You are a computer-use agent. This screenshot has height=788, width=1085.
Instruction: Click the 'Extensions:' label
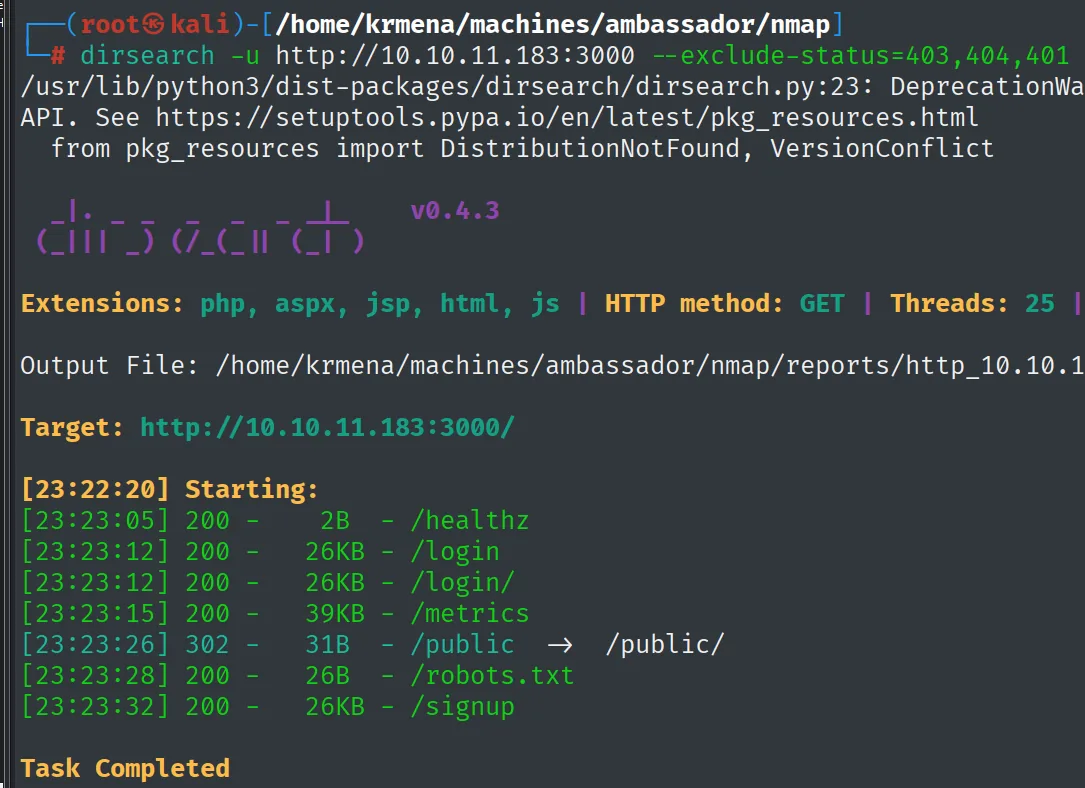click(x=102, y=303)
